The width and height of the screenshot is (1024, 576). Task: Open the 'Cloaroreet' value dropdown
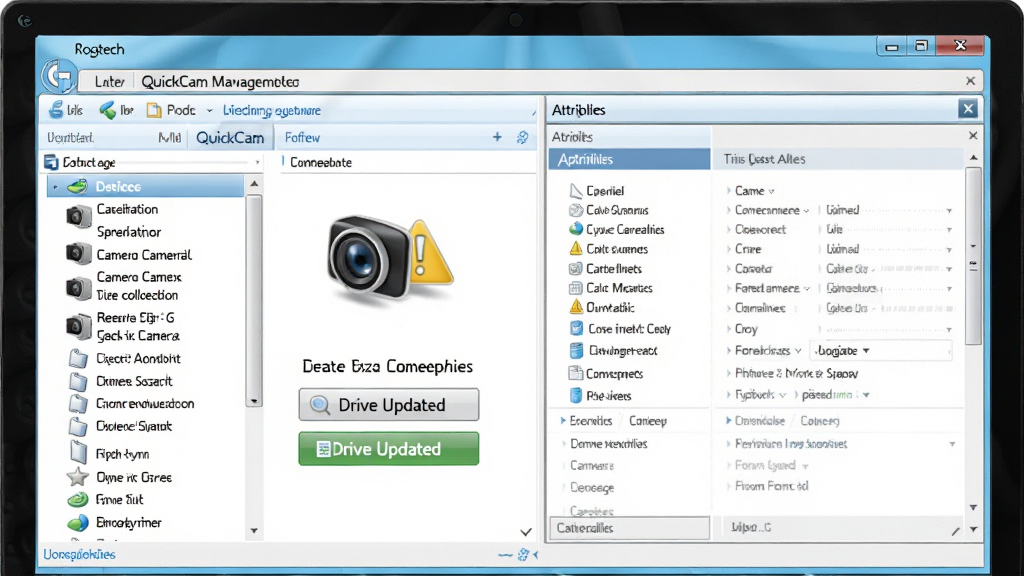click(x=949, y=230)
